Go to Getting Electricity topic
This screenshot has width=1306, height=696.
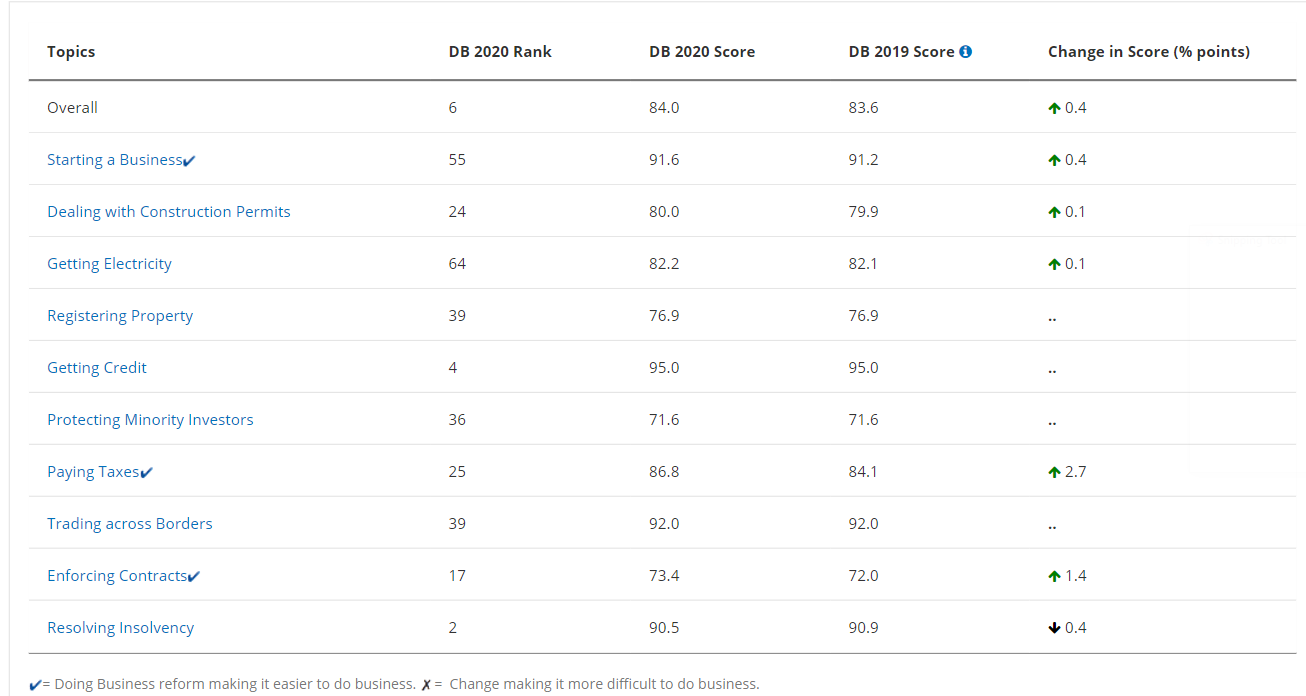coord(109,264)
